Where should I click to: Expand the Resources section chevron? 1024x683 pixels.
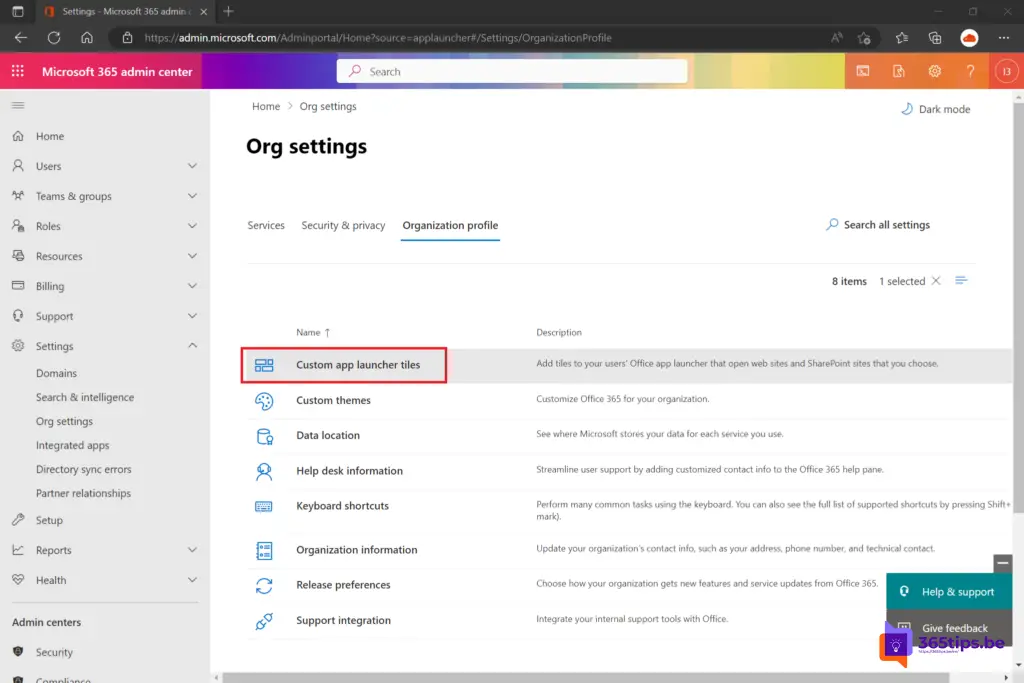[x=192, y=256]
